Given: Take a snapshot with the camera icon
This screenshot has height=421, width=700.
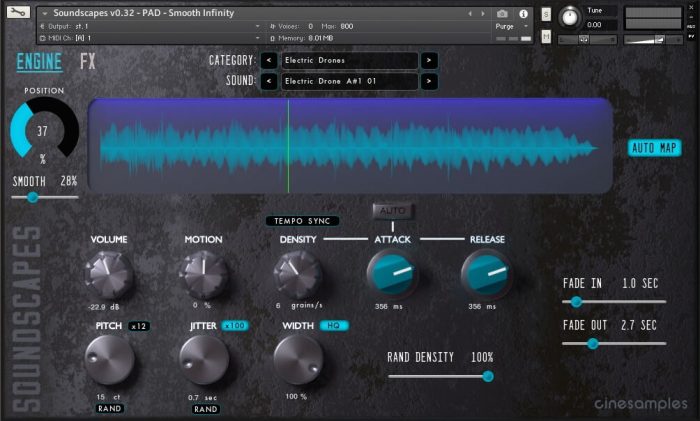Looking at the screenshot, I should click(x=502, y=14).
